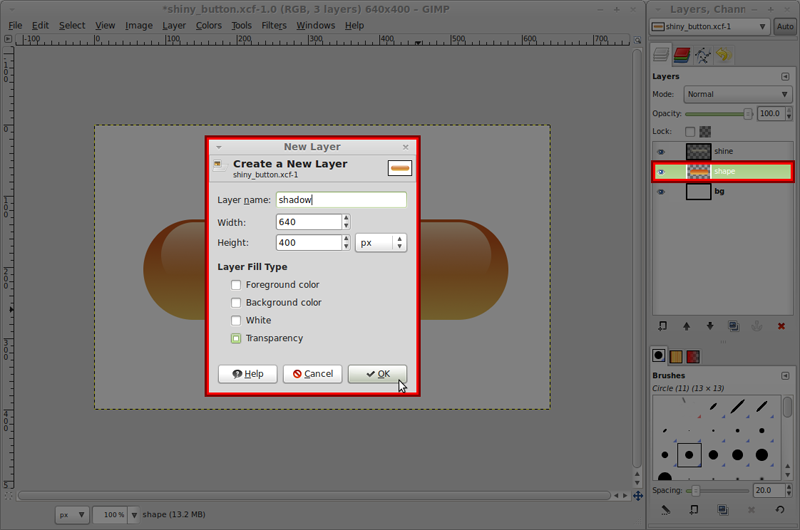Image resolution: width=800 pixels, height=530 pixels.
Task: Click the new brush icon in Brushes panel
Action: [694, 509]
